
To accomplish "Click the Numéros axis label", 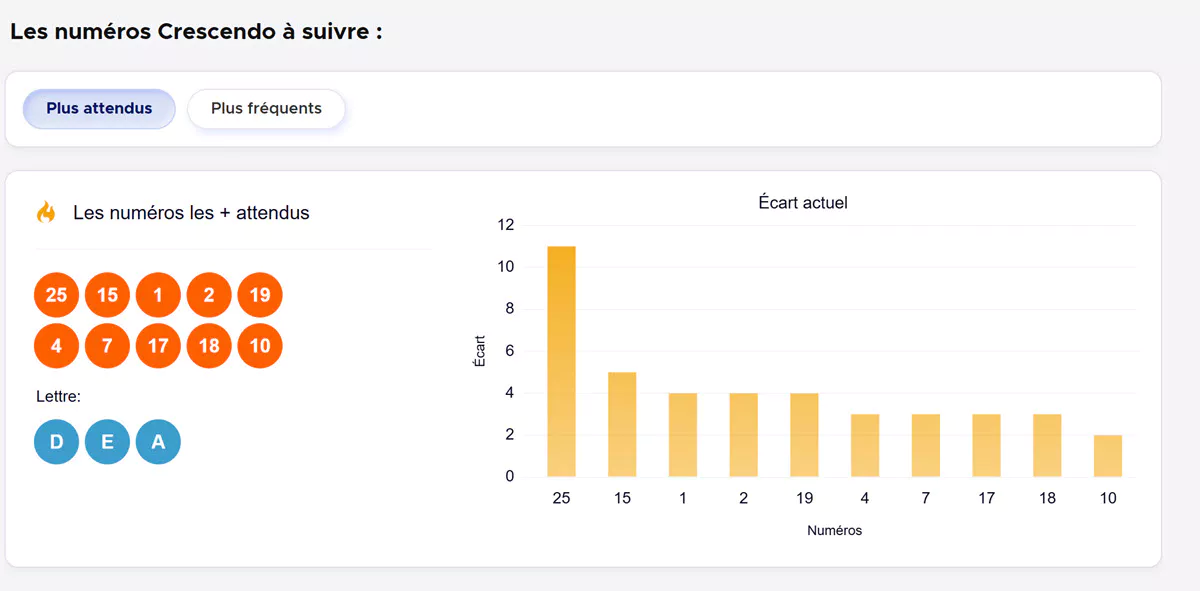I will (x=835, y=530).
